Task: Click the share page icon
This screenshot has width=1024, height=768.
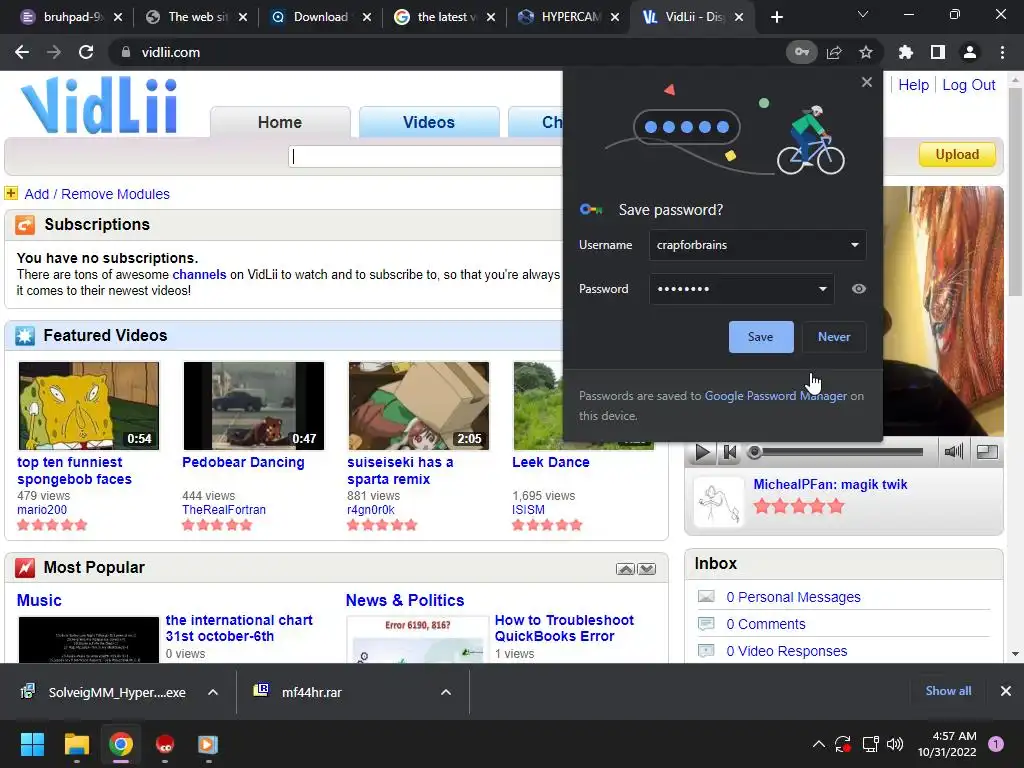Action: click(834, 52)
